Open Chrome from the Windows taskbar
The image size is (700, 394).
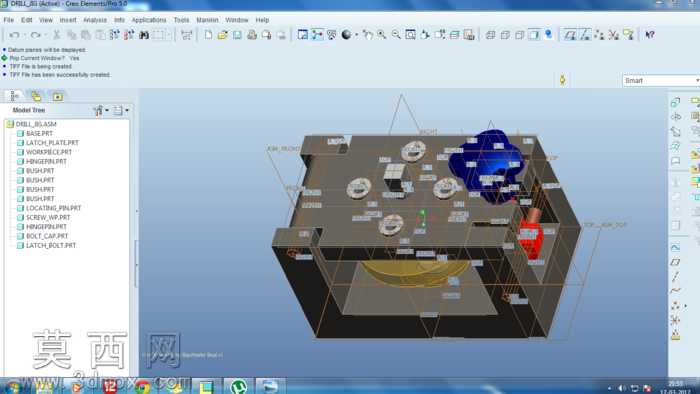142,386
